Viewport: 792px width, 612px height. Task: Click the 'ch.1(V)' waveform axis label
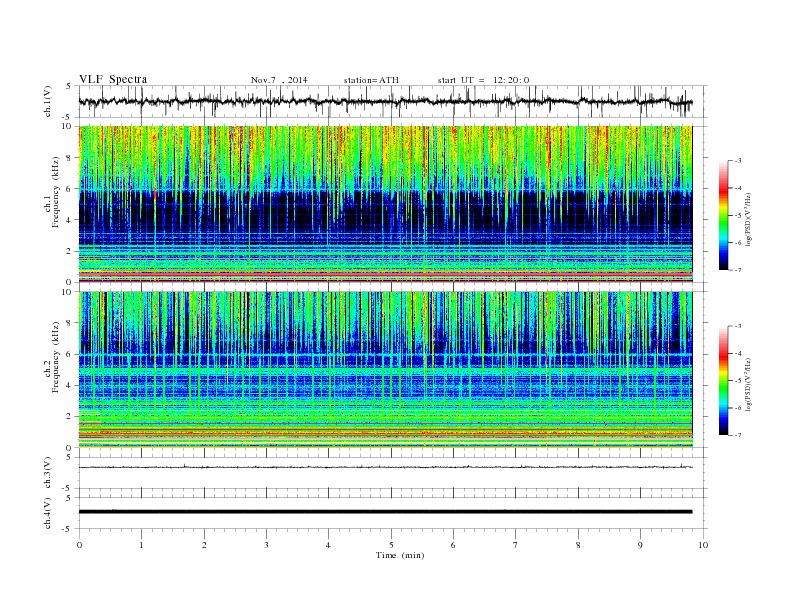[48, 101]
